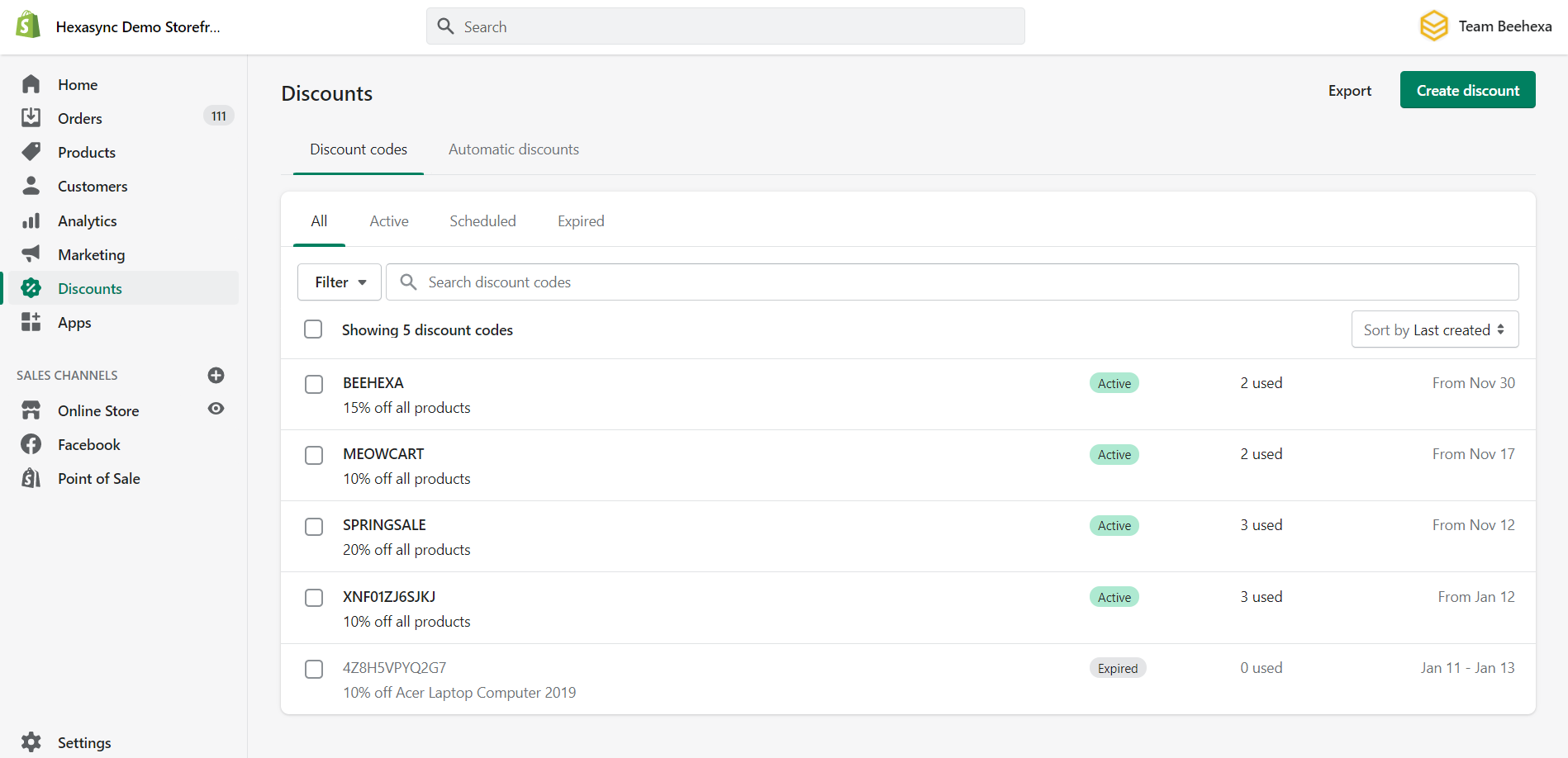Image resolution: width=1568 pixels, height=758 pixels.
Task: Click the Point of Sale bag icon
Action: pos(31,478)
